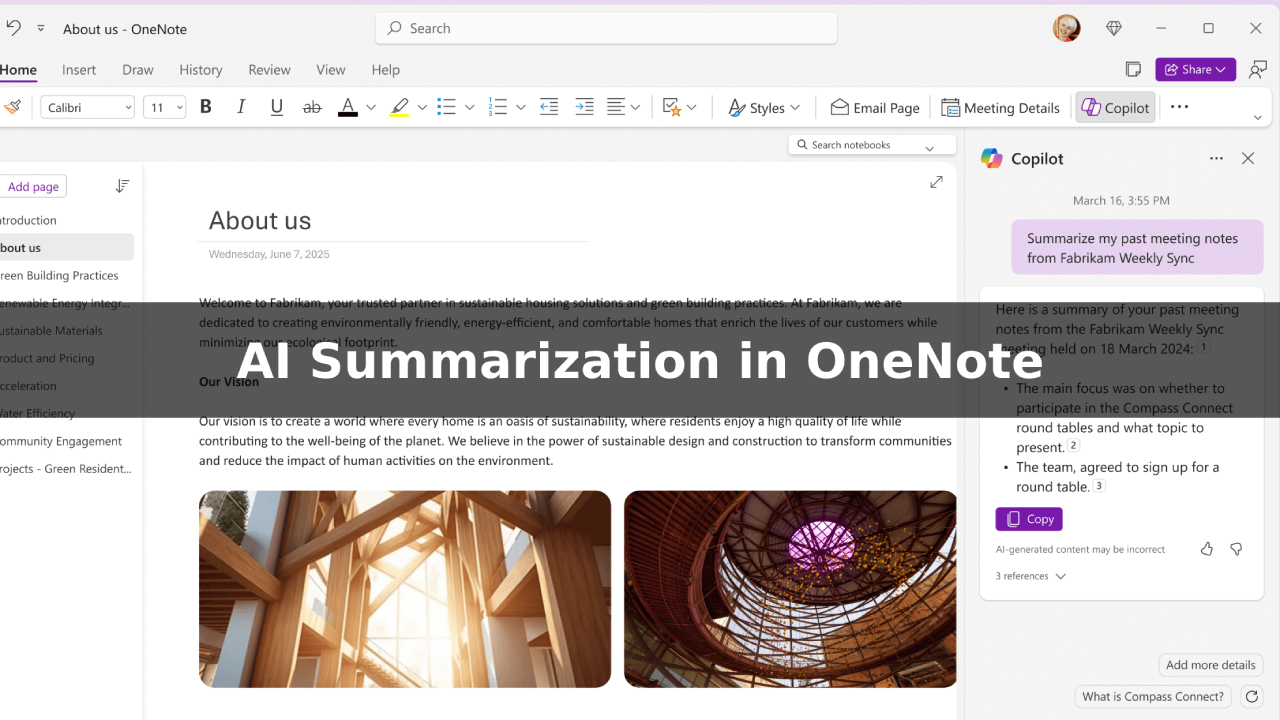
Task: Click the sticky notes feed icon
Action: coord(1133,69)
